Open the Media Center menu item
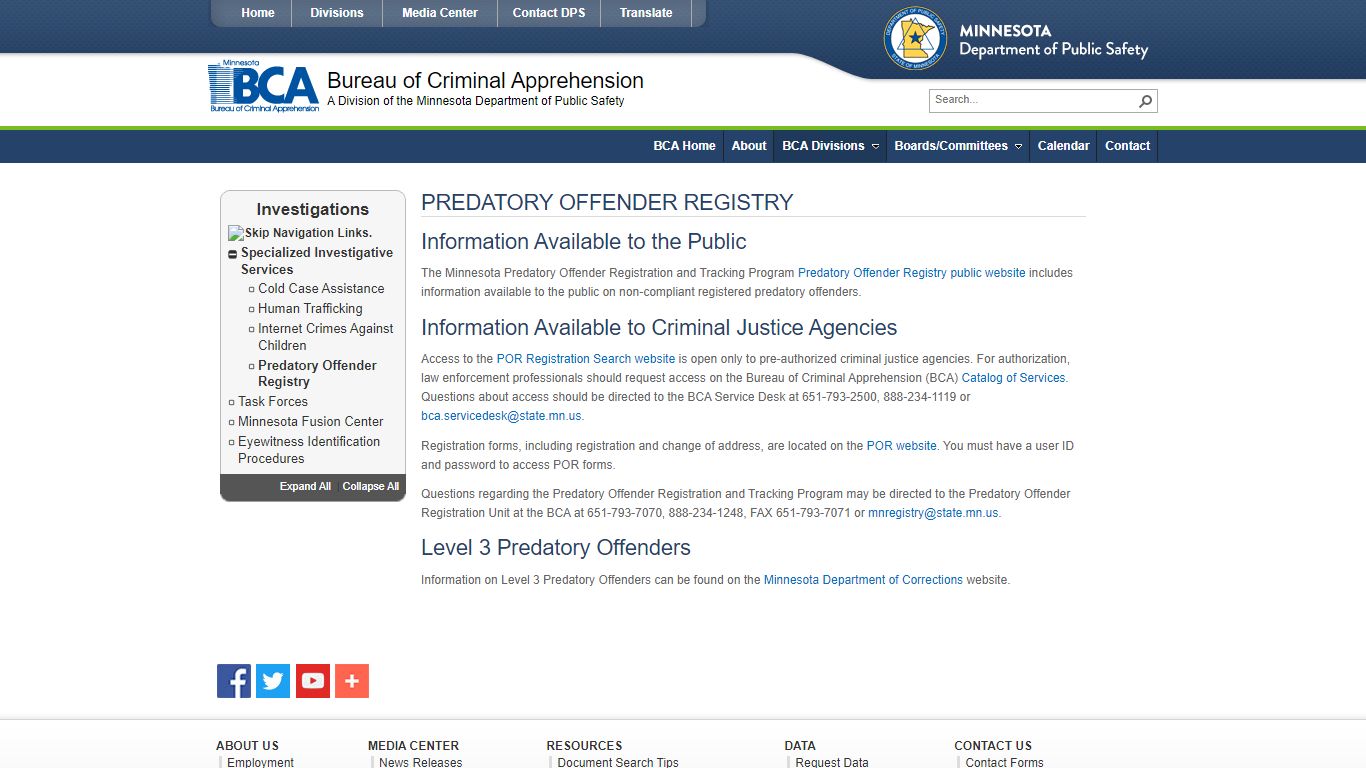Image resolution: width=1366 pixels, height=768 pixels. pyautogui.click(x=440, y=13)
